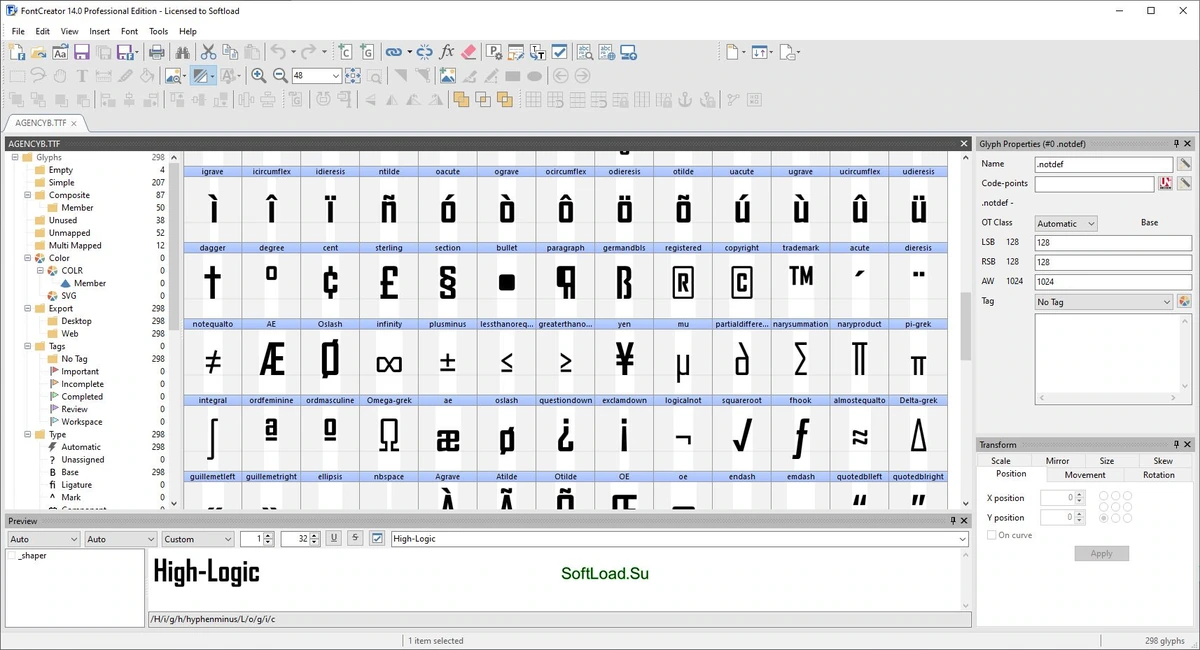Click the color wheel icon beside Tag dropdown
The width and height of the screenshot is (1200, 650).
pos(1185,301)
